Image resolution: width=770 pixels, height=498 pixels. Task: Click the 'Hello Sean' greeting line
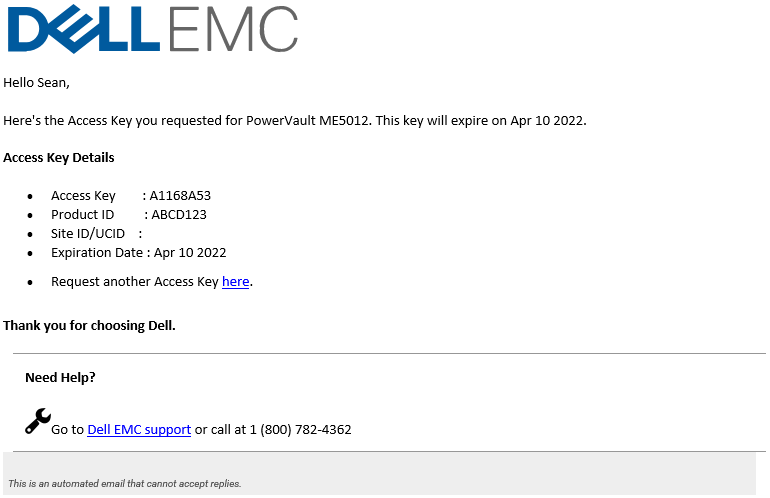coord(37,83)
